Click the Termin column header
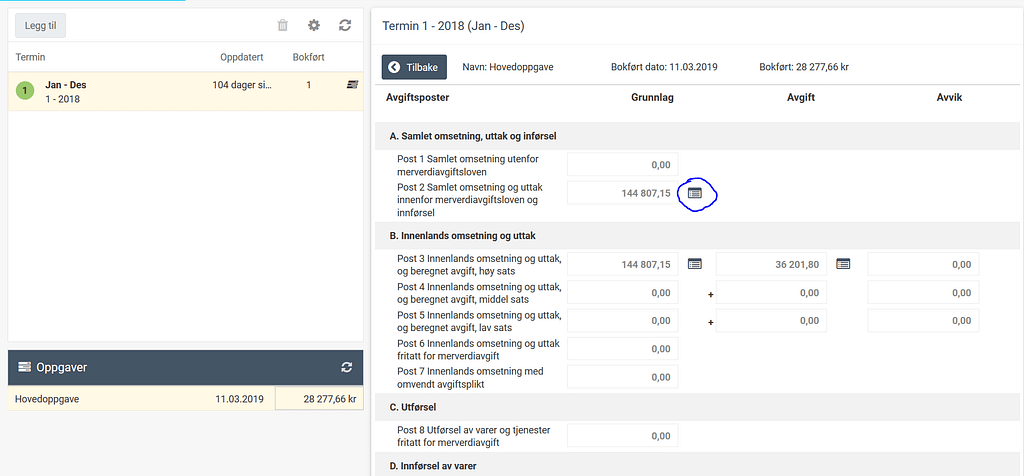The height and width of the screenshot is (476, 1024). pos(30,57)
